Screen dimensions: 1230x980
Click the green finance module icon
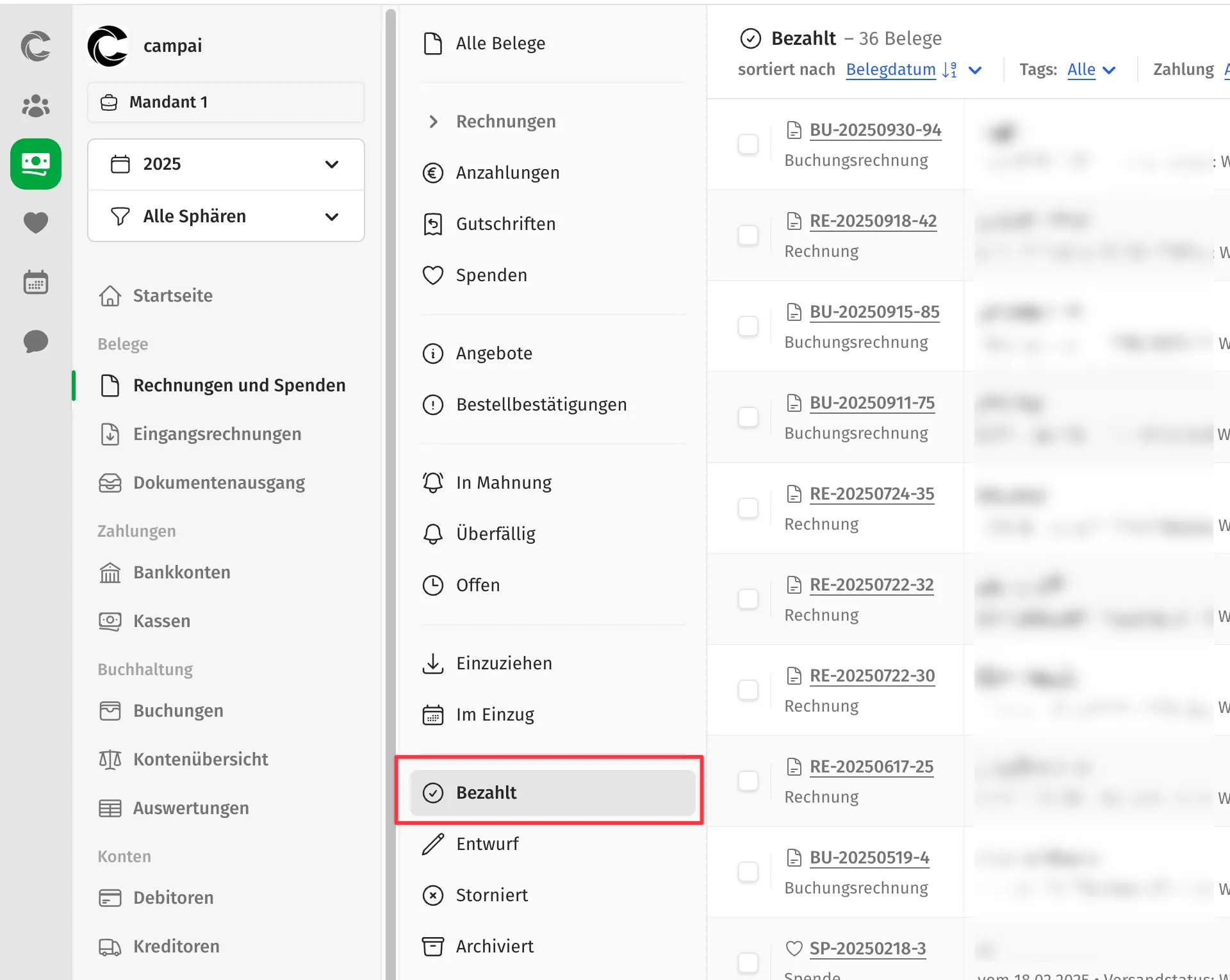coord(35,164)
